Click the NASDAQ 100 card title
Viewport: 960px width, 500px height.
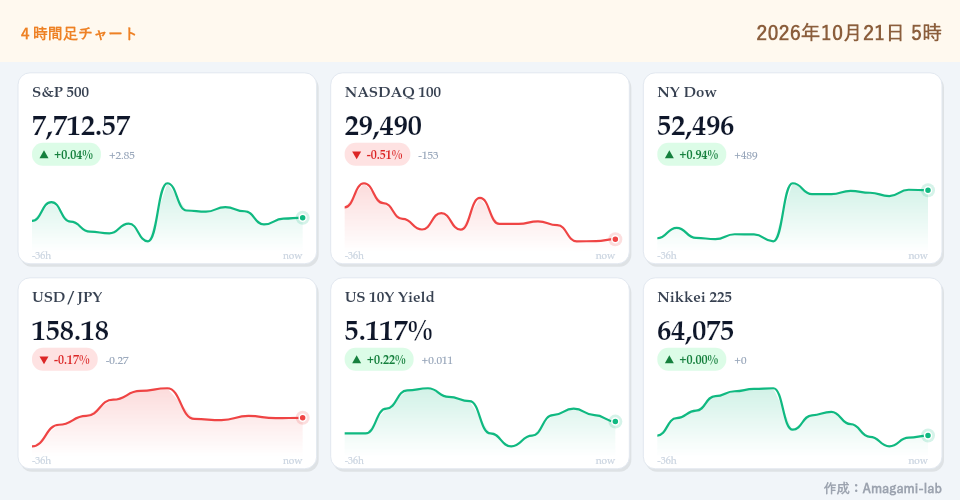point(393,92)
